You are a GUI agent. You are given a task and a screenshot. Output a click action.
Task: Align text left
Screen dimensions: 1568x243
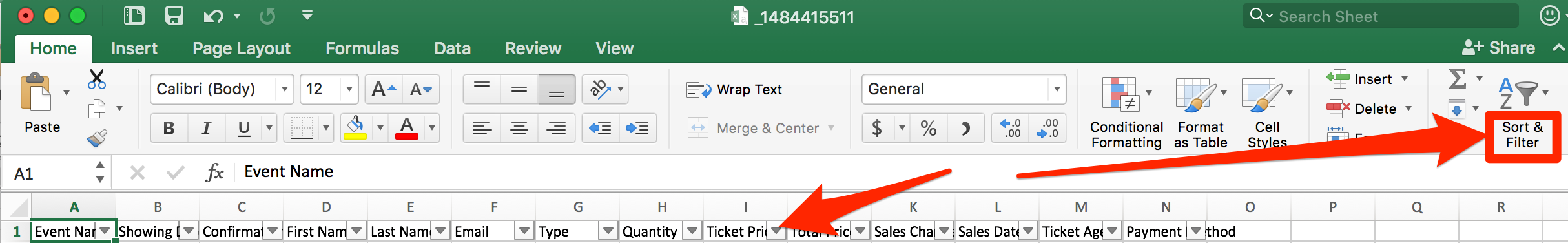pos(482,128)
